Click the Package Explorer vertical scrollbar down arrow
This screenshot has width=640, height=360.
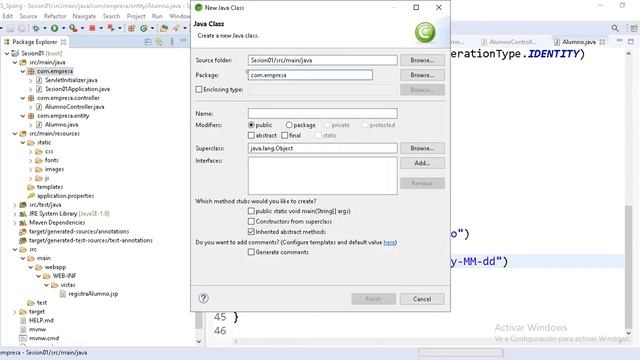(x=199, y=341)
